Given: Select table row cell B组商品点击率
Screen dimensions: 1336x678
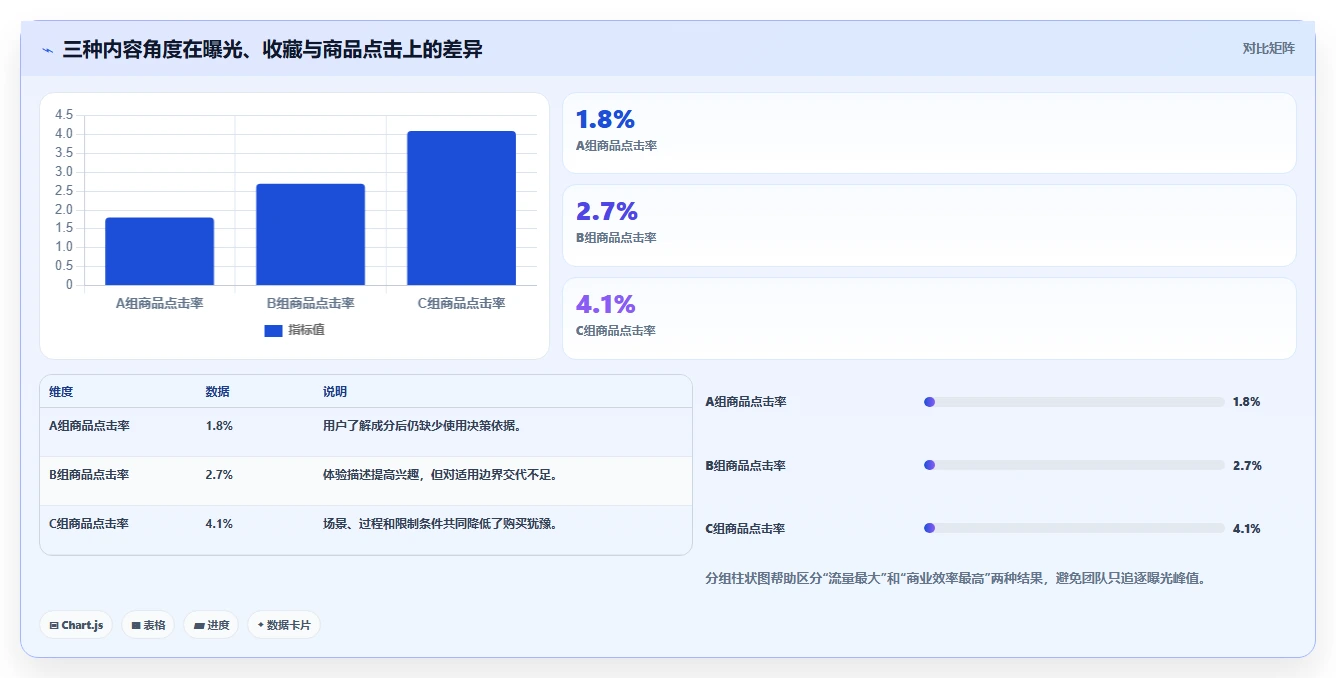Looking at the screenshot, I should [x=89, y=474].
